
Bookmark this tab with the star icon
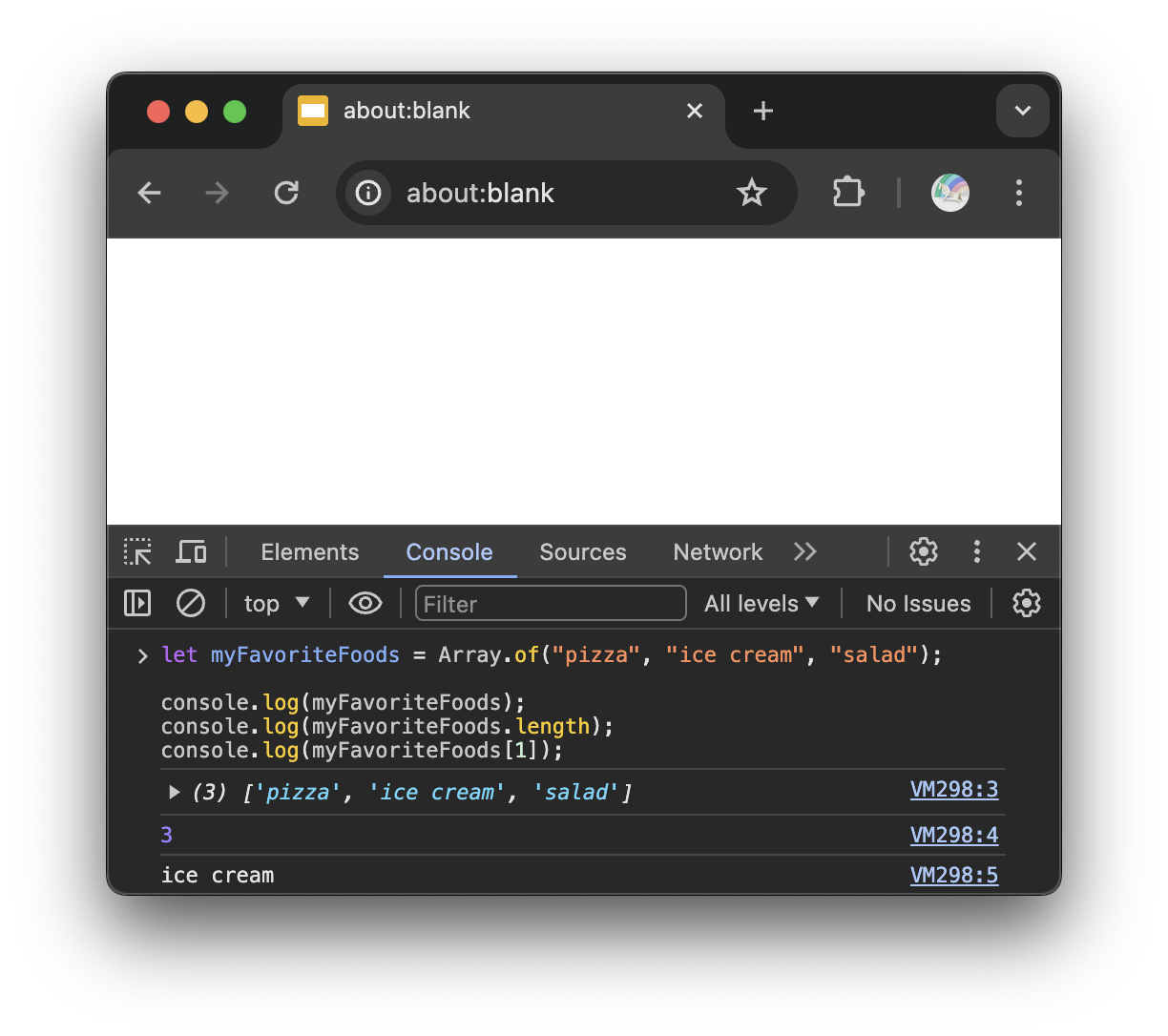pyautogui.click(x=752, y=193)
